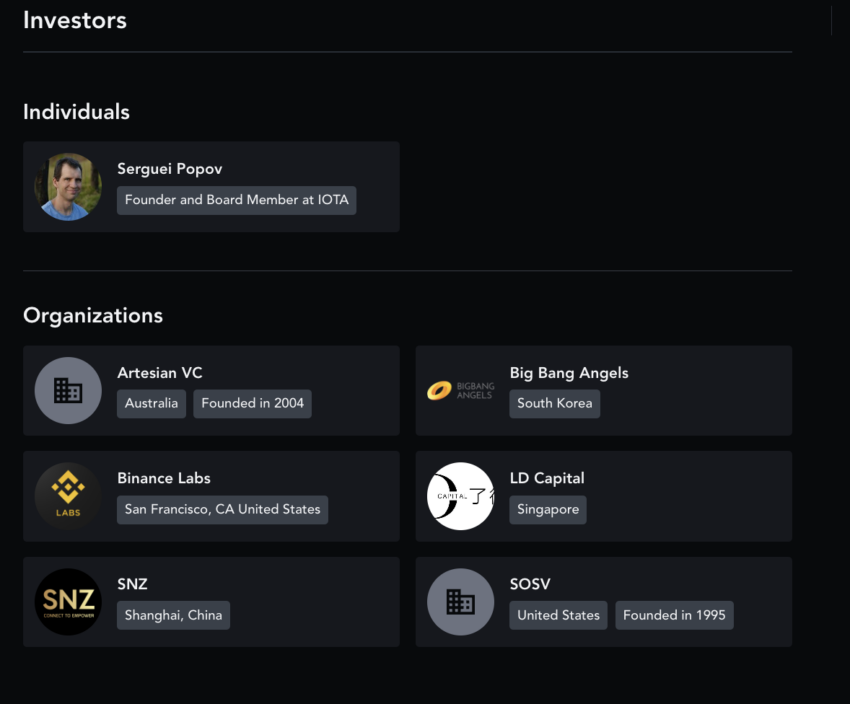Image resolution: width=850 pixels, height=704 pixels.
Task: Click Serguei Popov's profile photo
Action: pyautogui.click(x=68, y=187)
